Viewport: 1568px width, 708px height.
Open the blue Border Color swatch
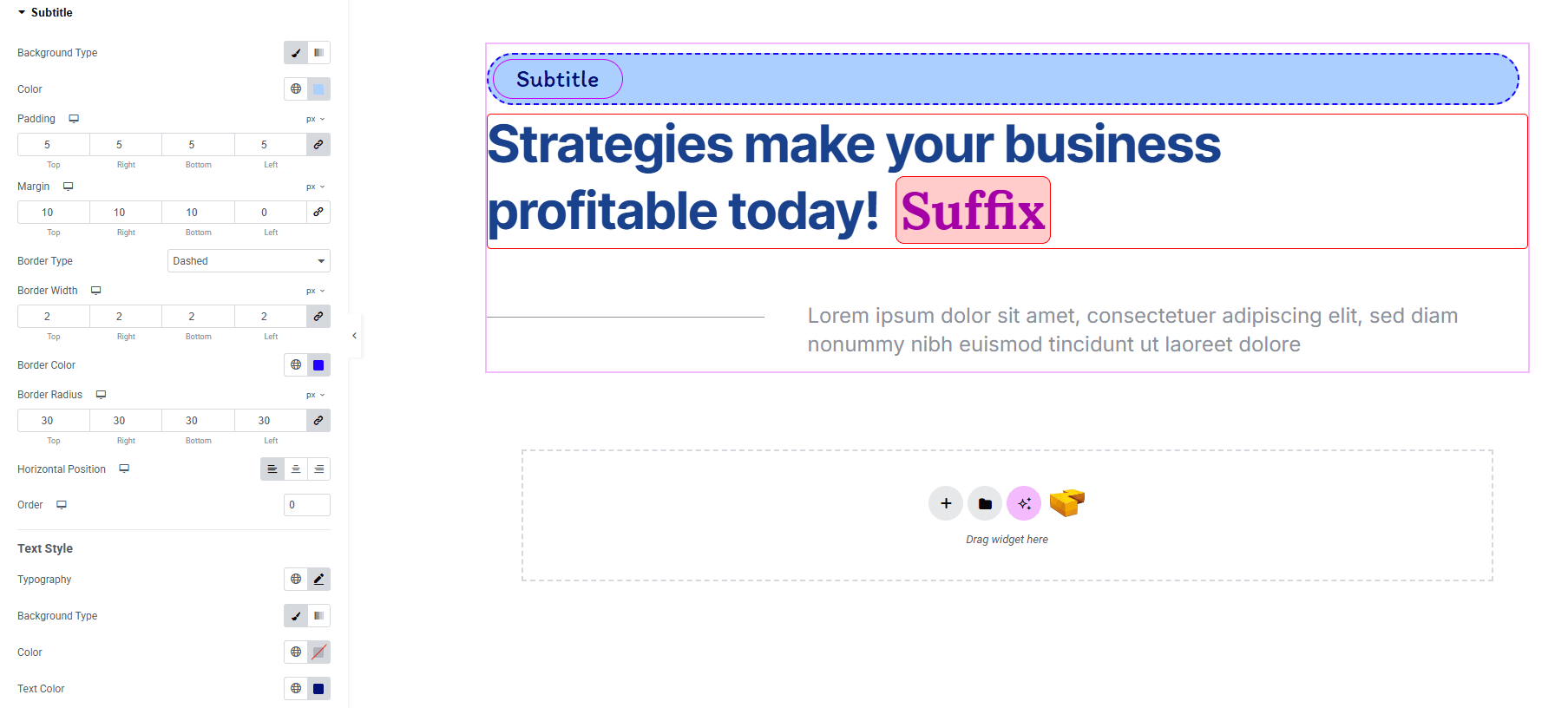coord(318,365)
